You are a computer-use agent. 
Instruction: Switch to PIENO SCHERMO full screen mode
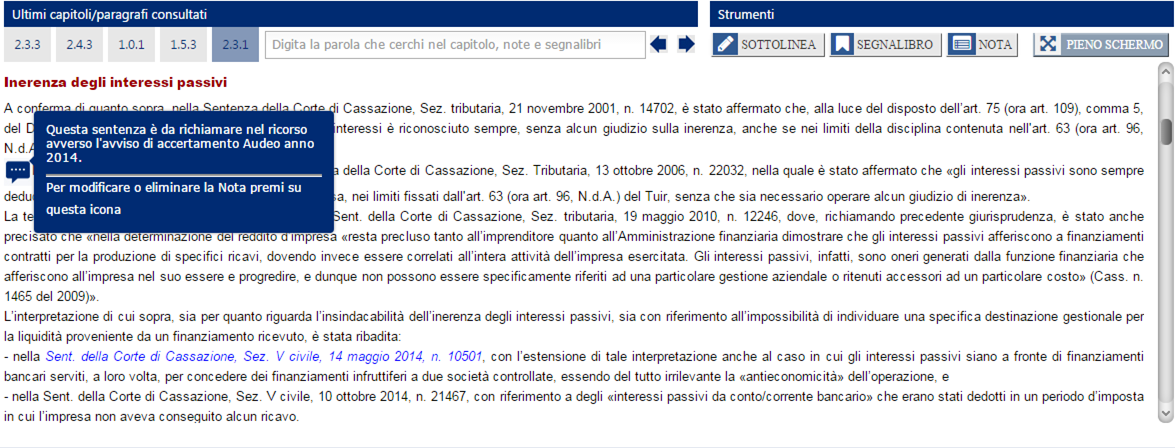point(1101,45)
